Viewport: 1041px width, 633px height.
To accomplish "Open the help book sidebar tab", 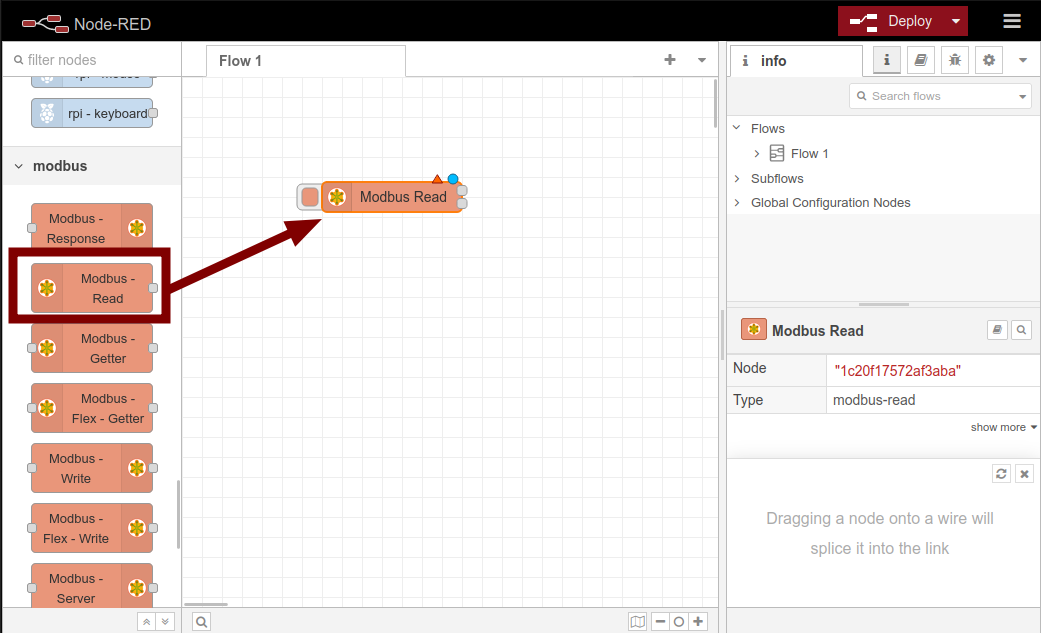I will pos(921,60).
